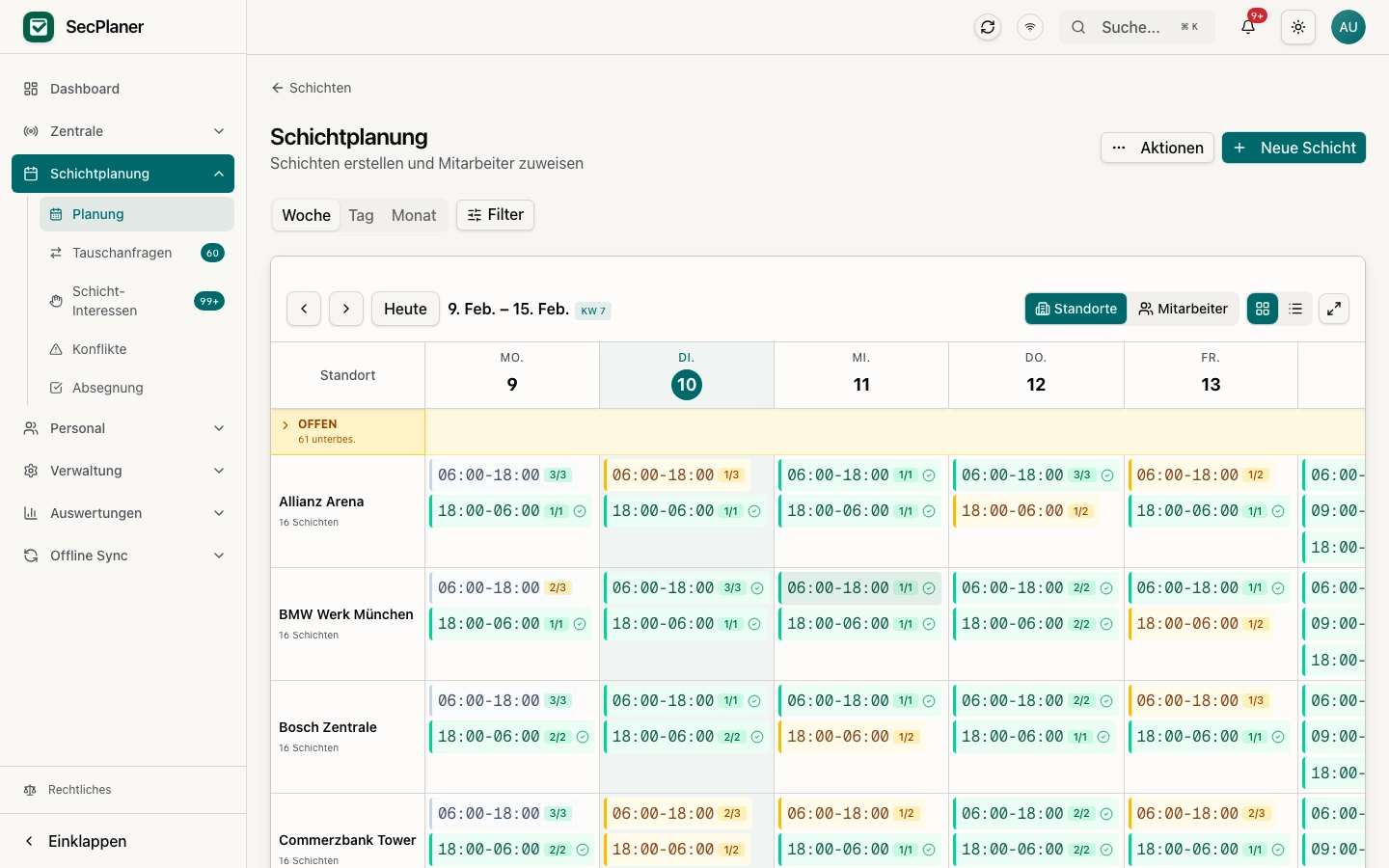Open Konflikte via the warning triangle icon
The image size is (1389, 868).
click(57, 349)
